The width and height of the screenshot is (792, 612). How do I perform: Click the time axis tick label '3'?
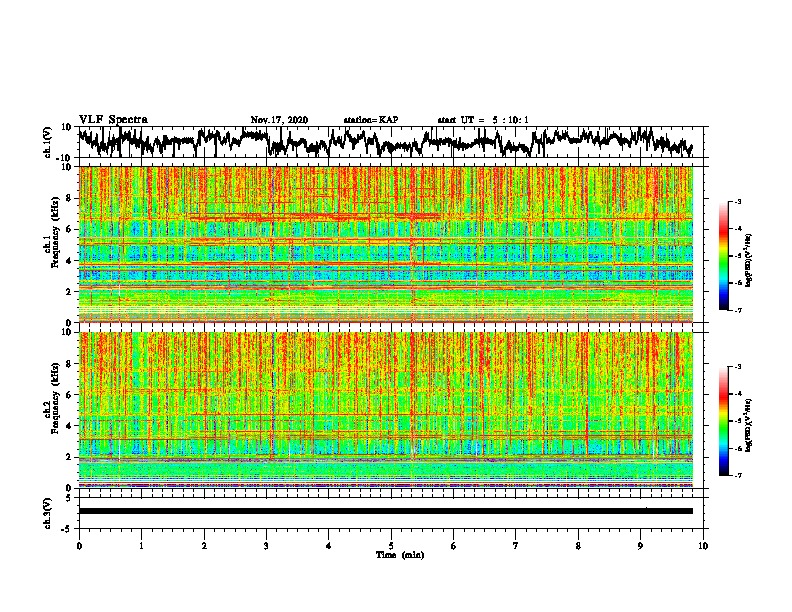click(x=266, y=546)
